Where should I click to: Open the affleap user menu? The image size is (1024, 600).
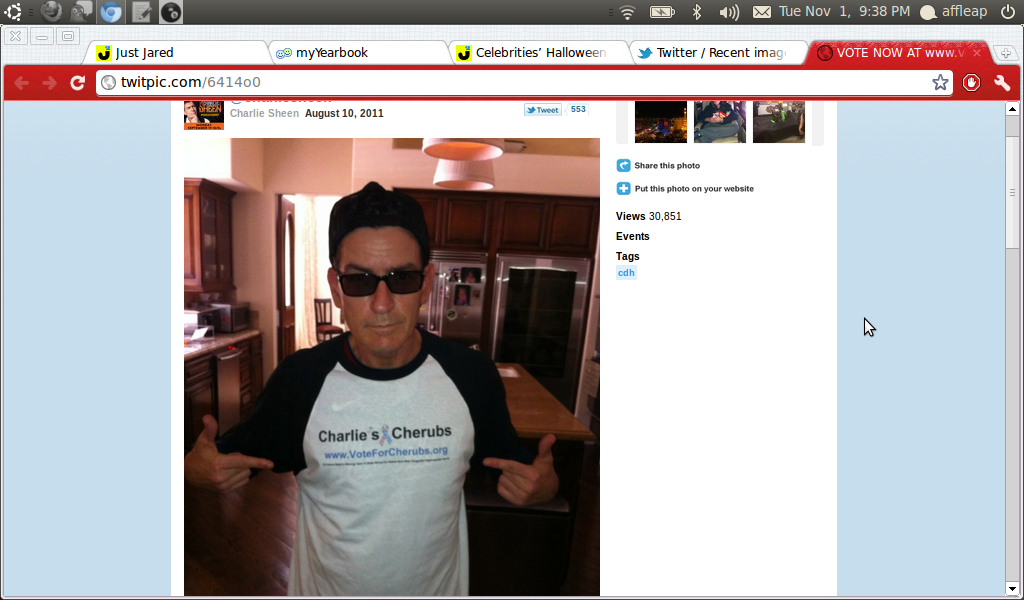(x=953, y=12)
